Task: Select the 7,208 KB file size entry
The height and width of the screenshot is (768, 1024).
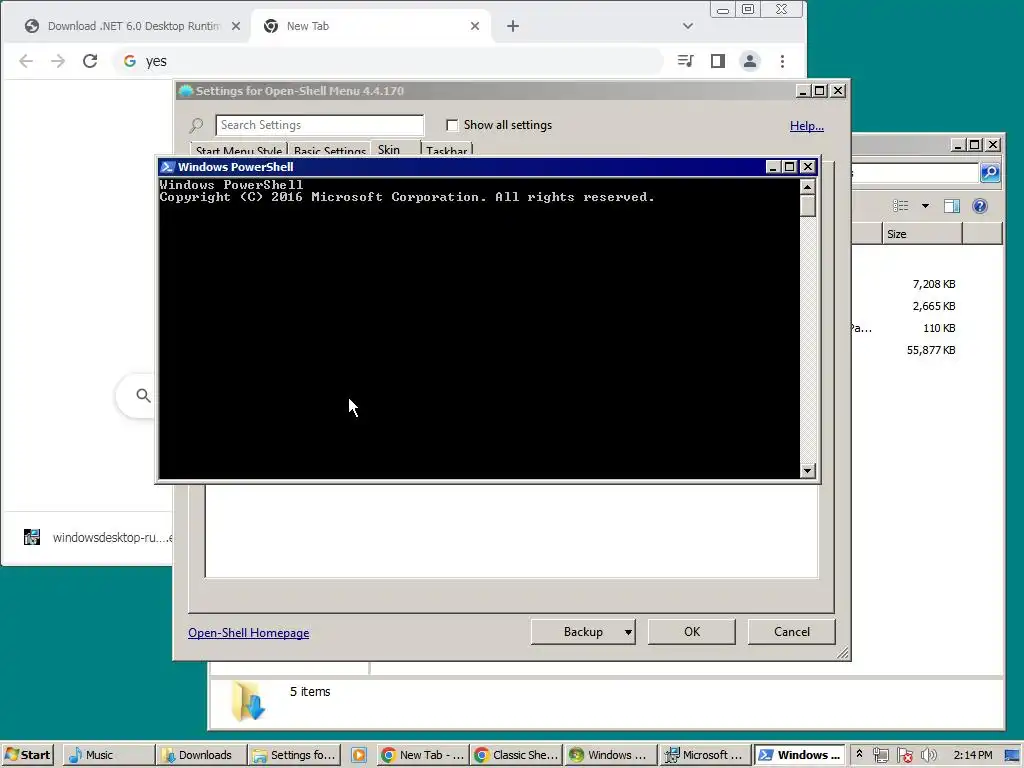Action: 934,284
